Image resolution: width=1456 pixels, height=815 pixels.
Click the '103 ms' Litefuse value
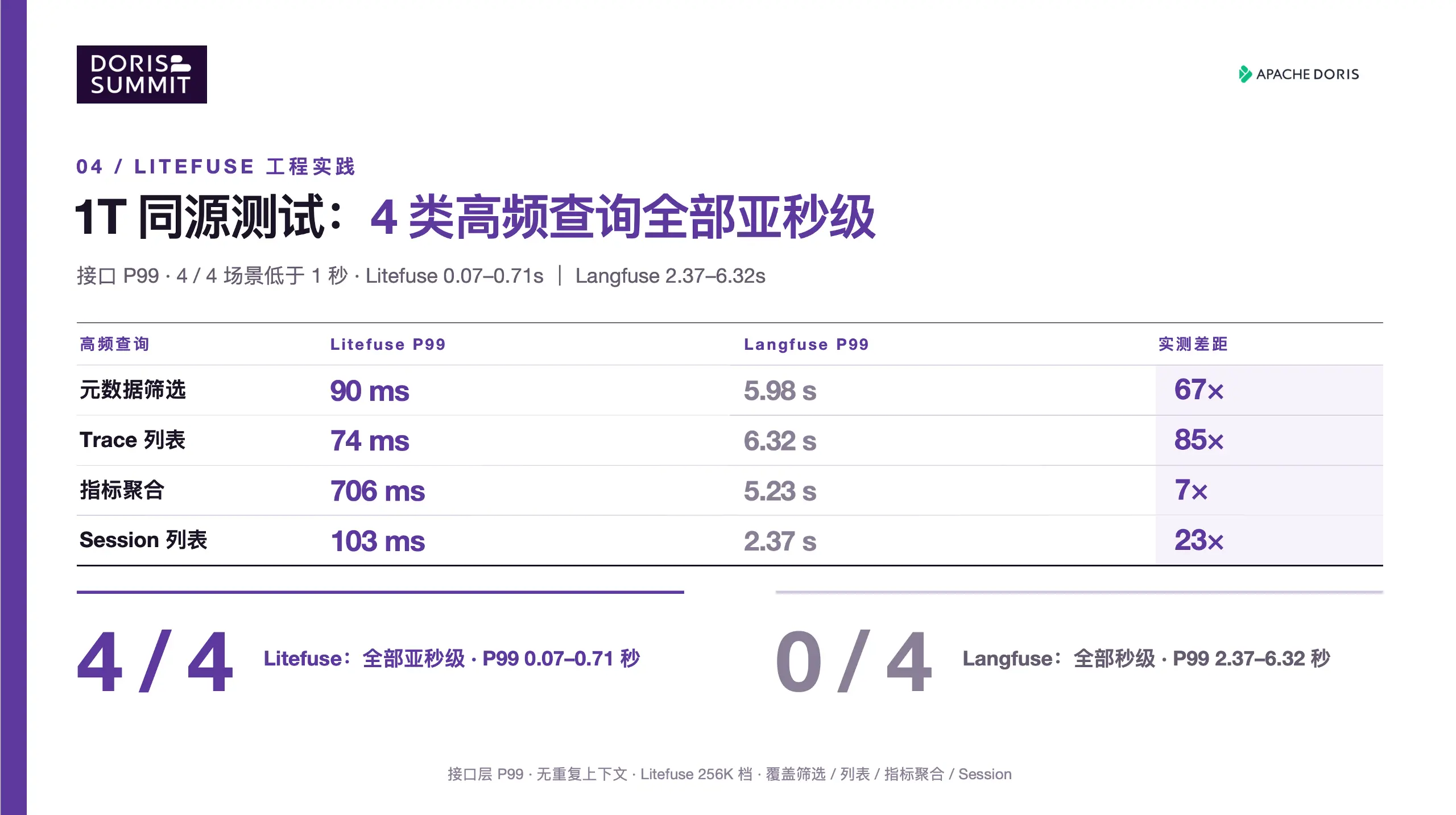click(x=378, y=541)
